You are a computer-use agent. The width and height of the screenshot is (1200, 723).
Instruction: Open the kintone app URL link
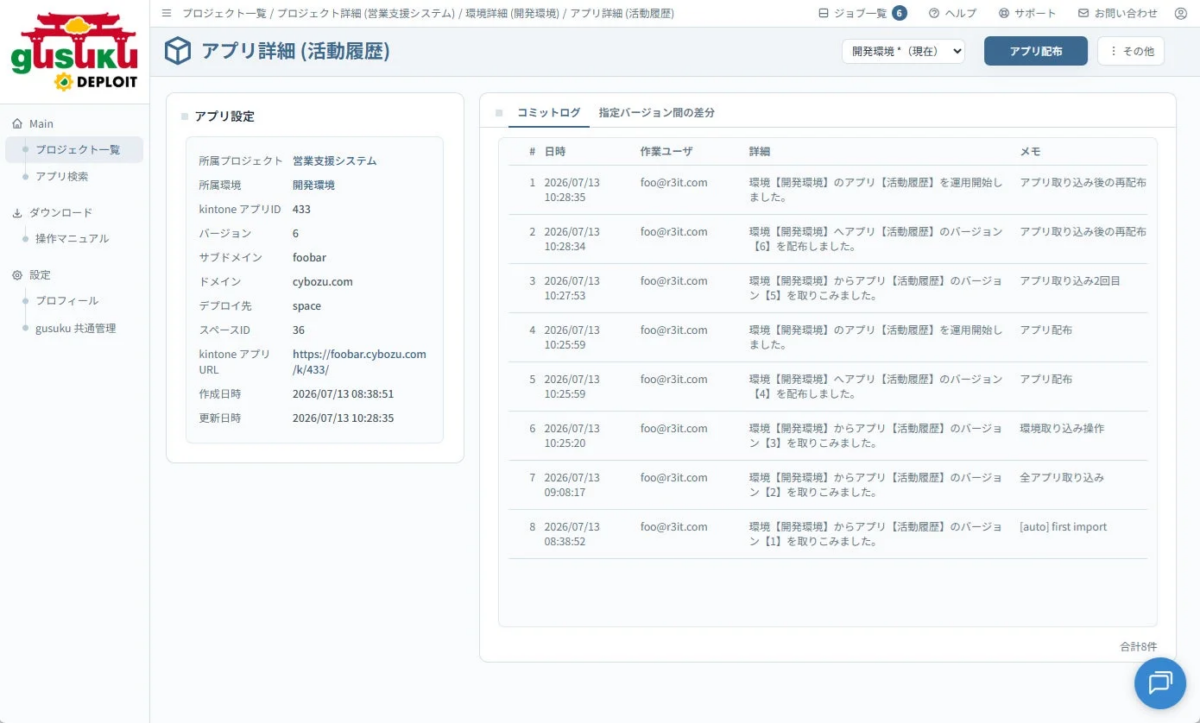click(359, 362)
